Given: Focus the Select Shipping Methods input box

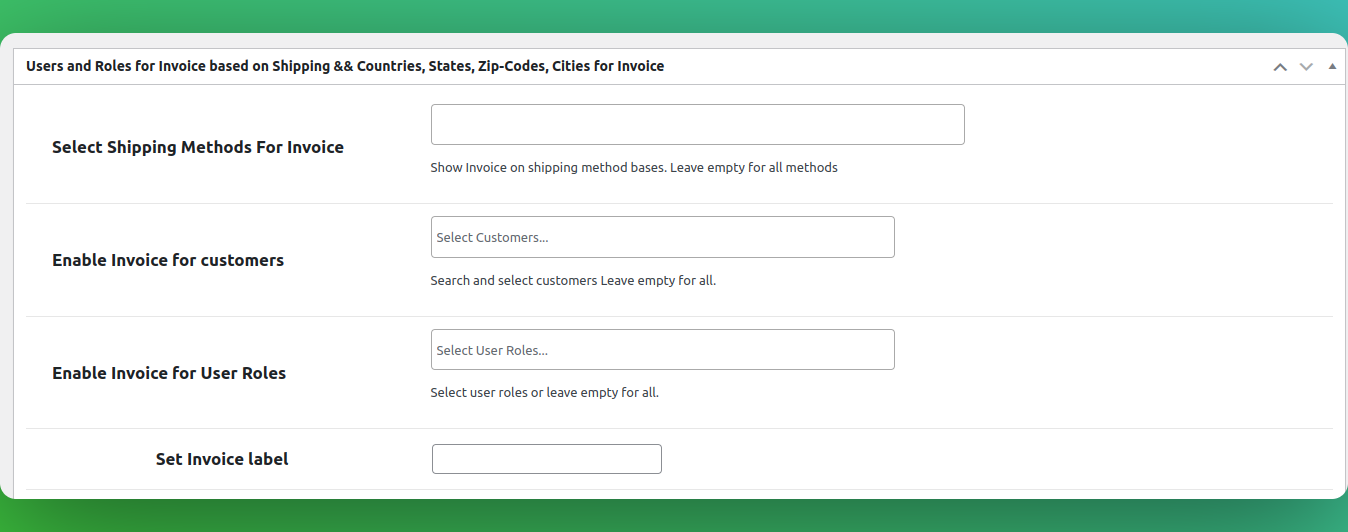Looking at the screenshot, I should point(697,124).
